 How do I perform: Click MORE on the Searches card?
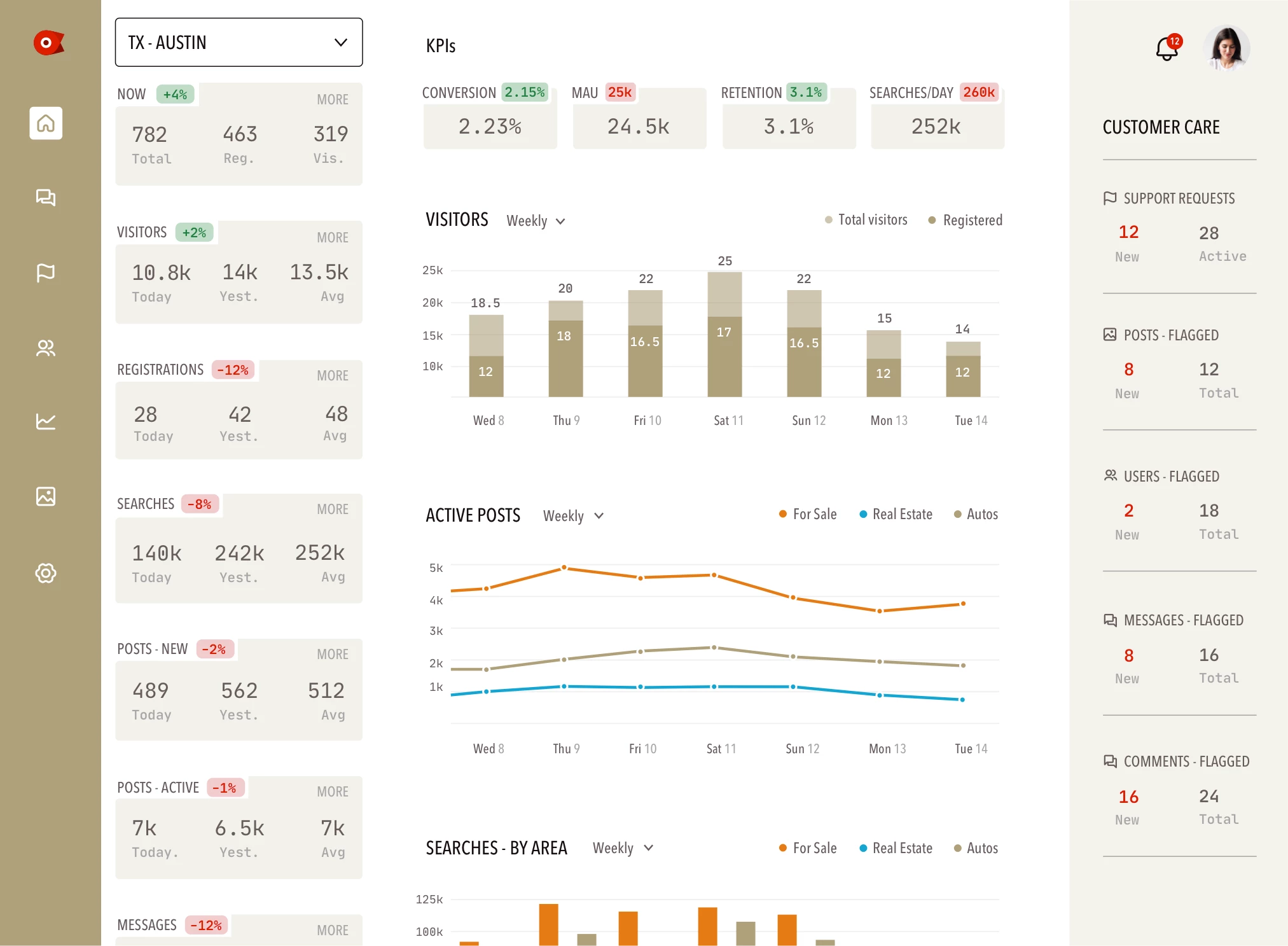coord(333,509)
